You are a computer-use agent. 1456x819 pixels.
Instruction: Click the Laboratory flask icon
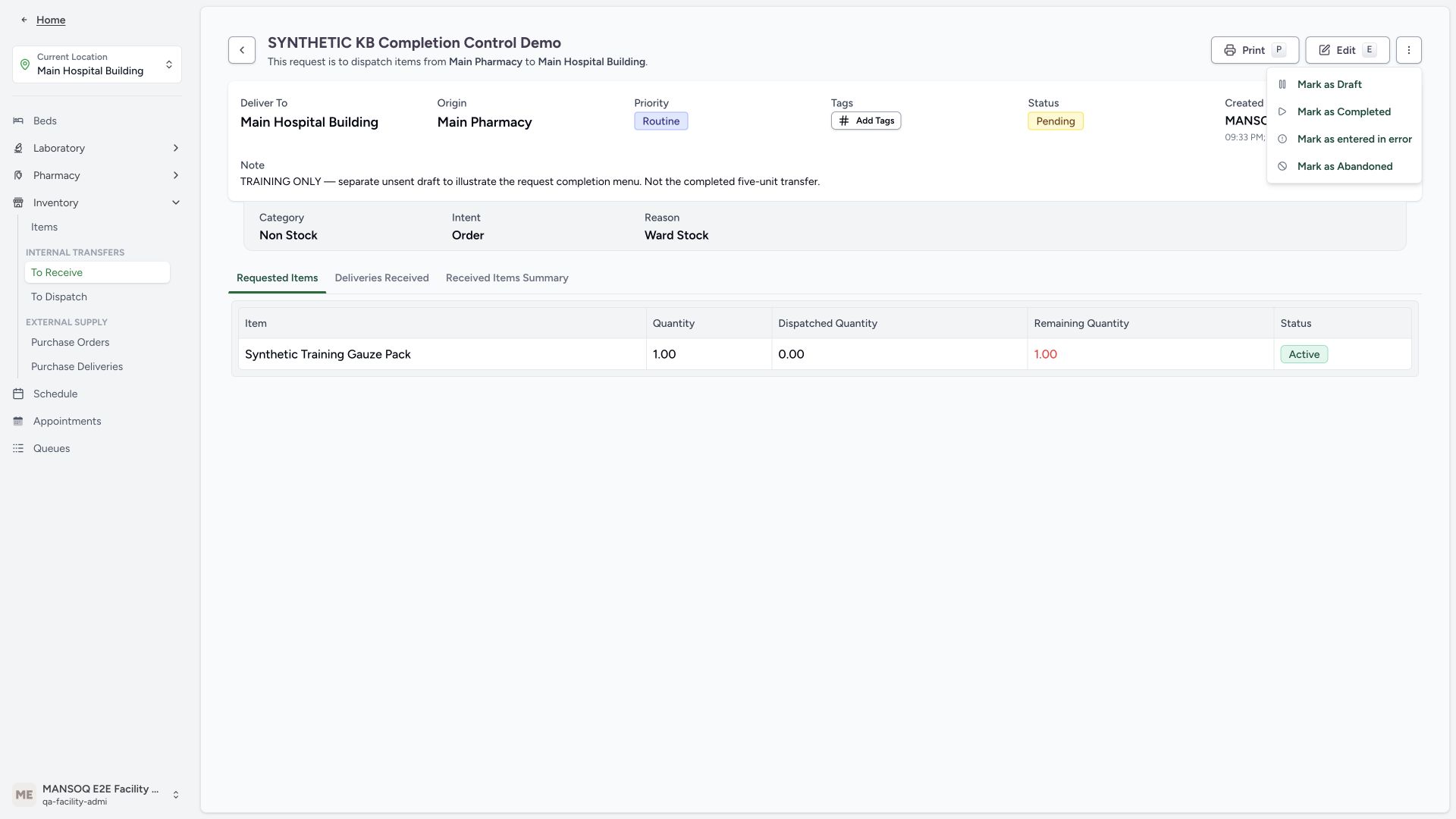18,149
